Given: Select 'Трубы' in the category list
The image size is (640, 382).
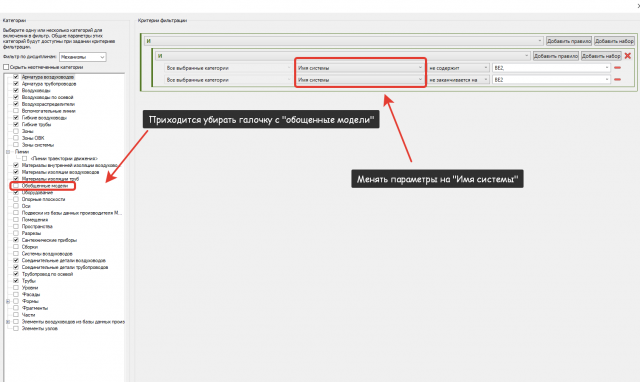Looking at the screenshot, I should tap(29, 281).
